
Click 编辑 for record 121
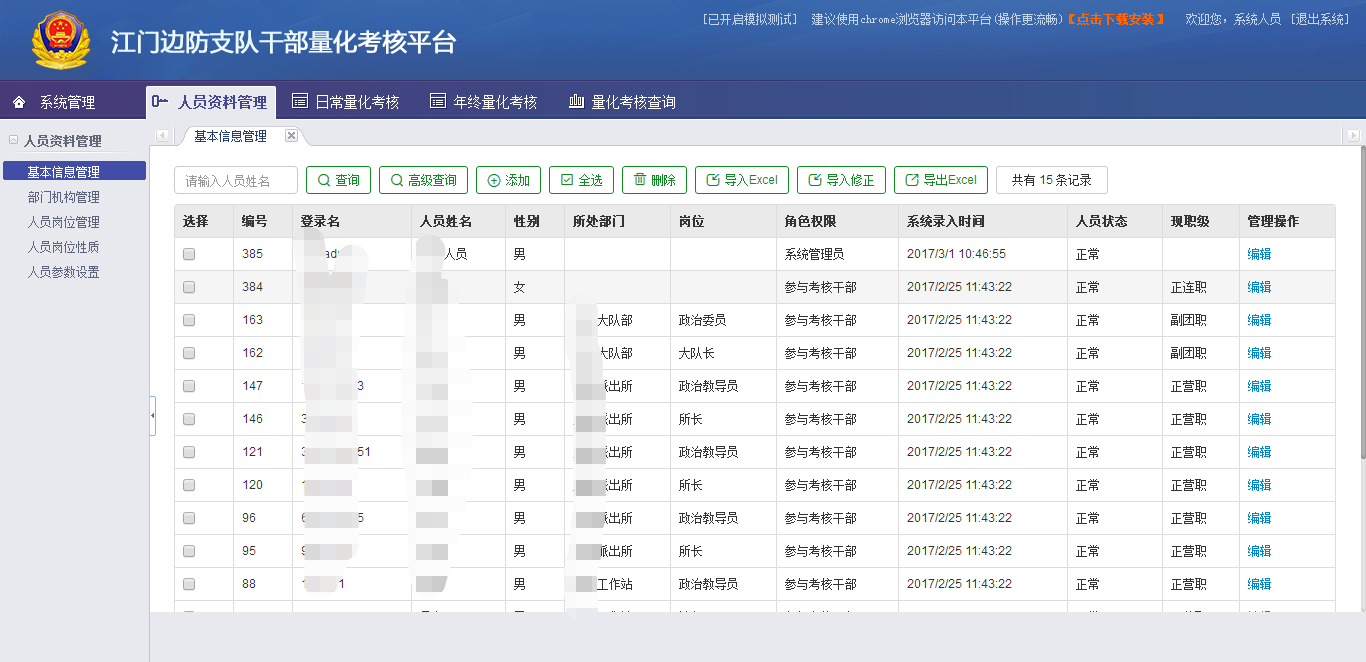pos(1259,452)
